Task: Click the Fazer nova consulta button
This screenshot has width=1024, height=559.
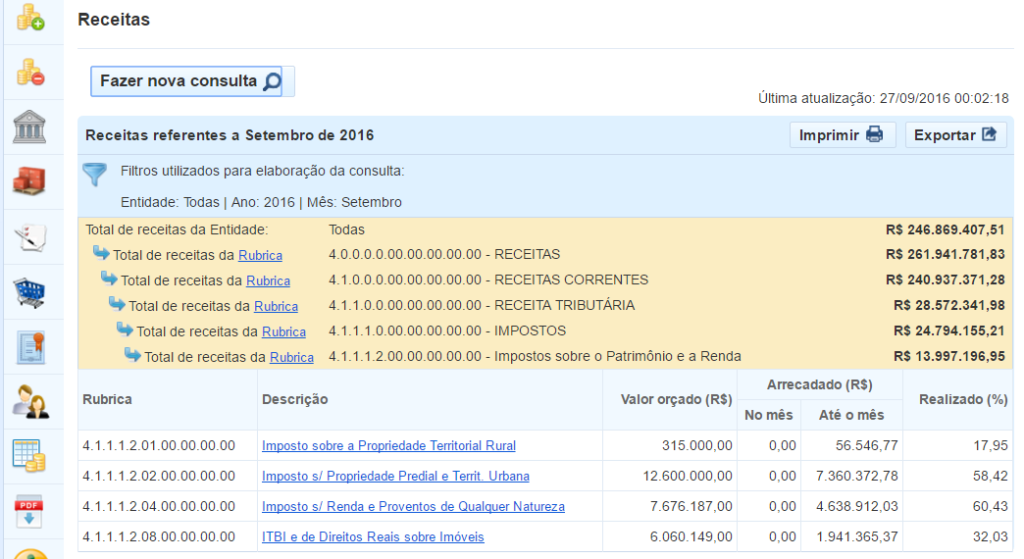Action: pyautogui.click(x=190, y=81)
